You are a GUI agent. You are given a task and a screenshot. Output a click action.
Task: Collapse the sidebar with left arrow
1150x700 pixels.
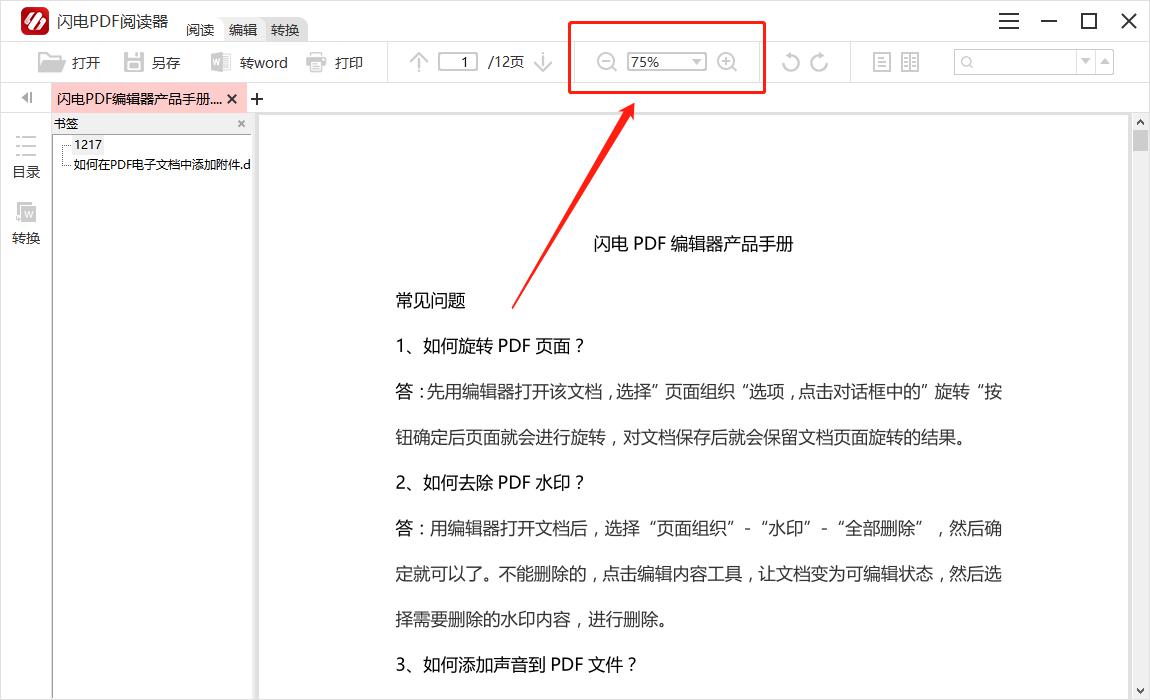click(x=27, y=98)
